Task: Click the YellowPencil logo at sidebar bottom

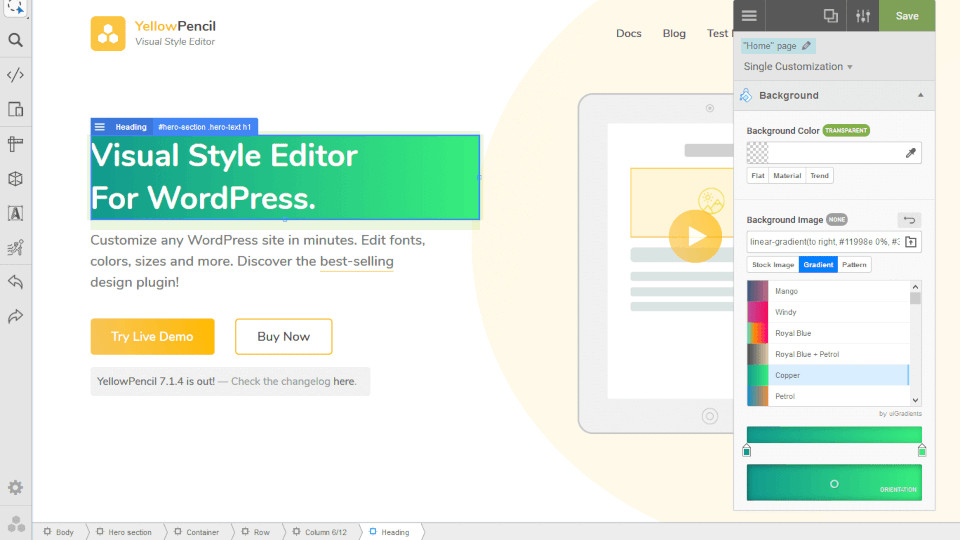Action: (16, 523)
